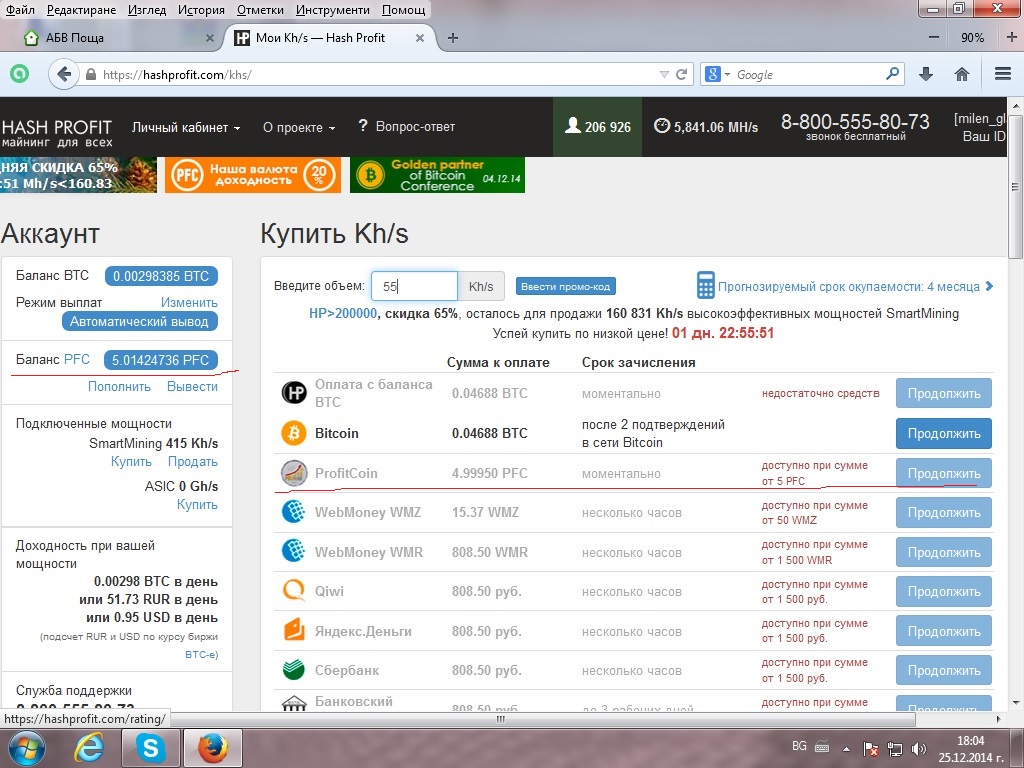Image resolution: width=1024 pixels, height=768 pixels.
Task: Click Продолжить for Bitcoin payment
Action: (x=944, y=434)
